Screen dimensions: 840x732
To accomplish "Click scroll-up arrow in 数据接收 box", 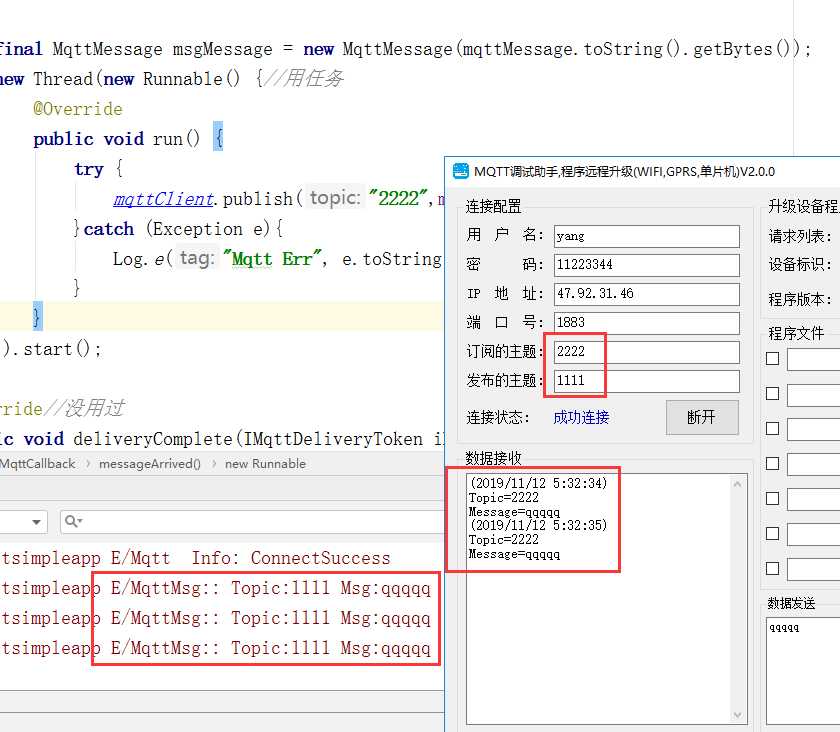I will [x=738, y=484].
